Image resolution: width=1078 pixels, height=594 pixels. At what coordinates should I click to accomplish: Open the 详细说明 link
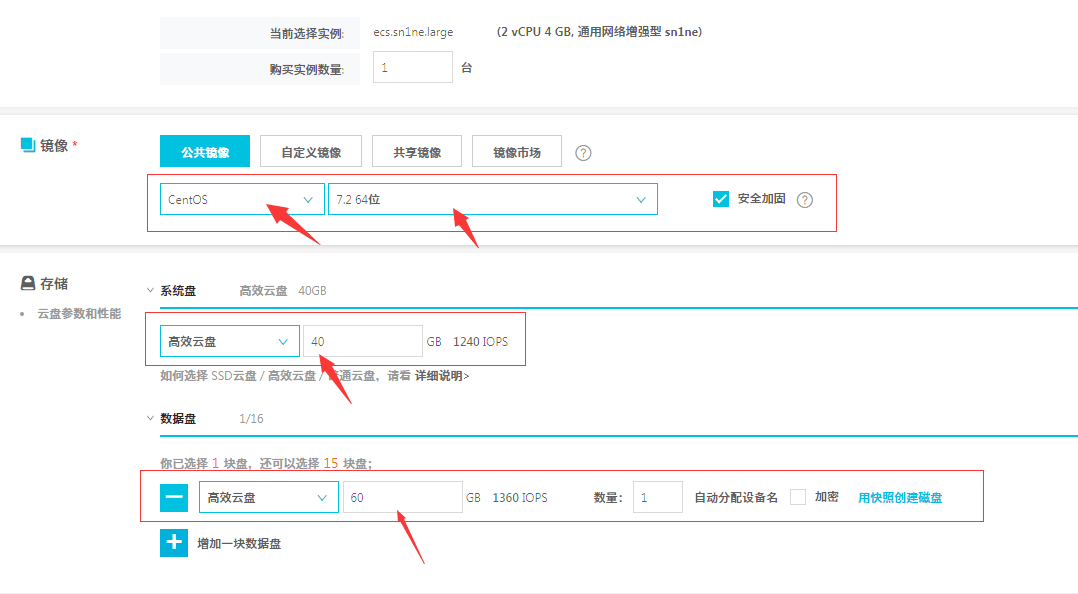tap(441, 376)
